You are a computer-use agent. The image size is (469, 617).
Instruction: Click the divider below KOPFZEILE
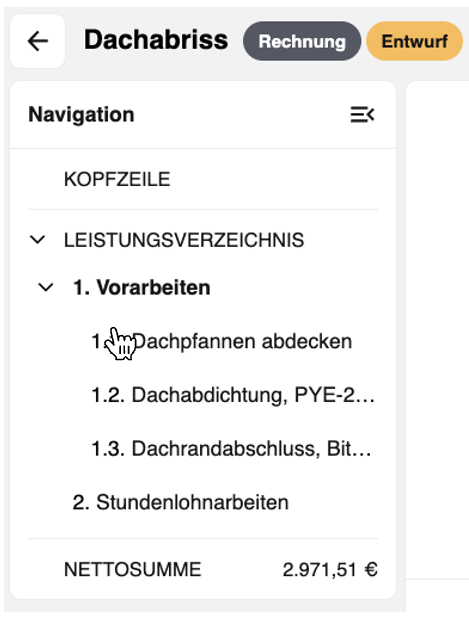pyautogui.click(x=203, y=210)
